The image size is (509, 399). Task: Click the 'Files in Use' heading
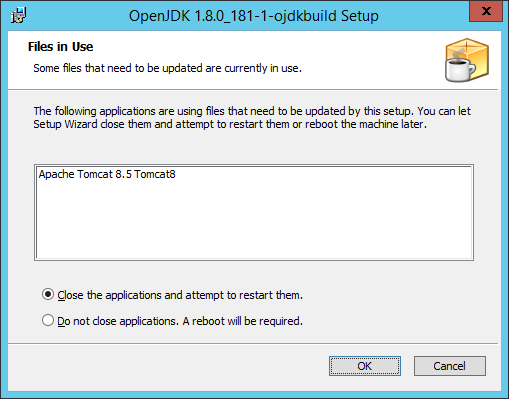[60, 47]
